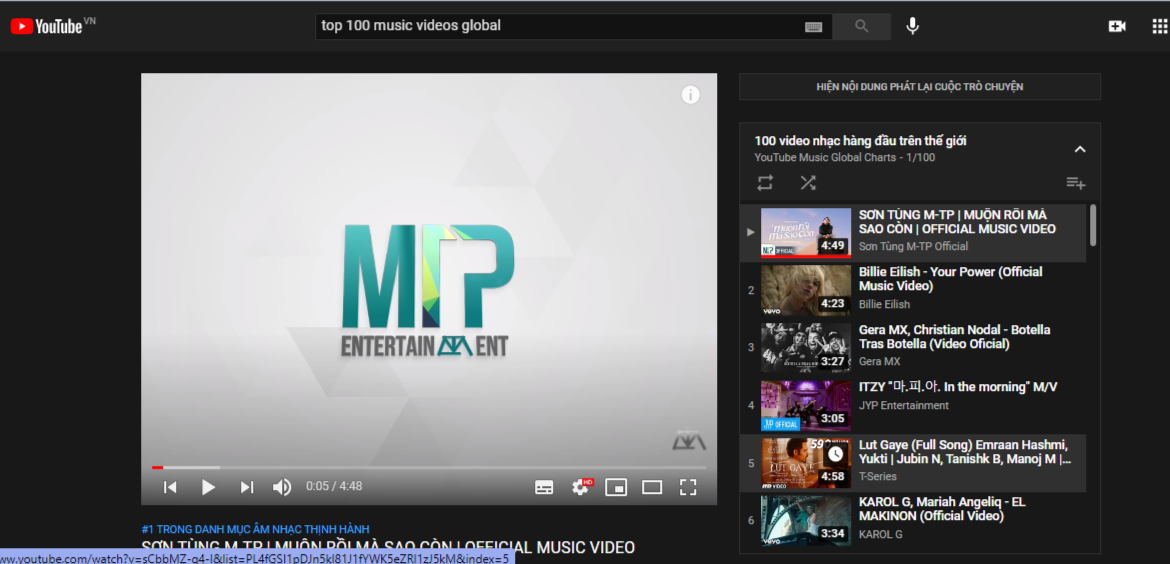Open the create video camera icon
Viewport: 1170px width, 564px height.
pos(1117,26)
